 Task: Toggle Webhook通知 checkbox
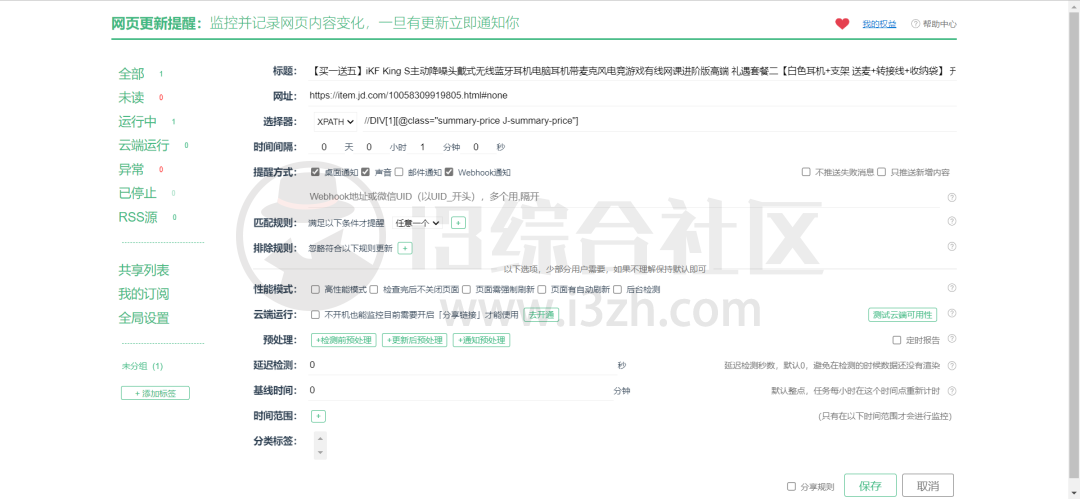tap(449, 172)
